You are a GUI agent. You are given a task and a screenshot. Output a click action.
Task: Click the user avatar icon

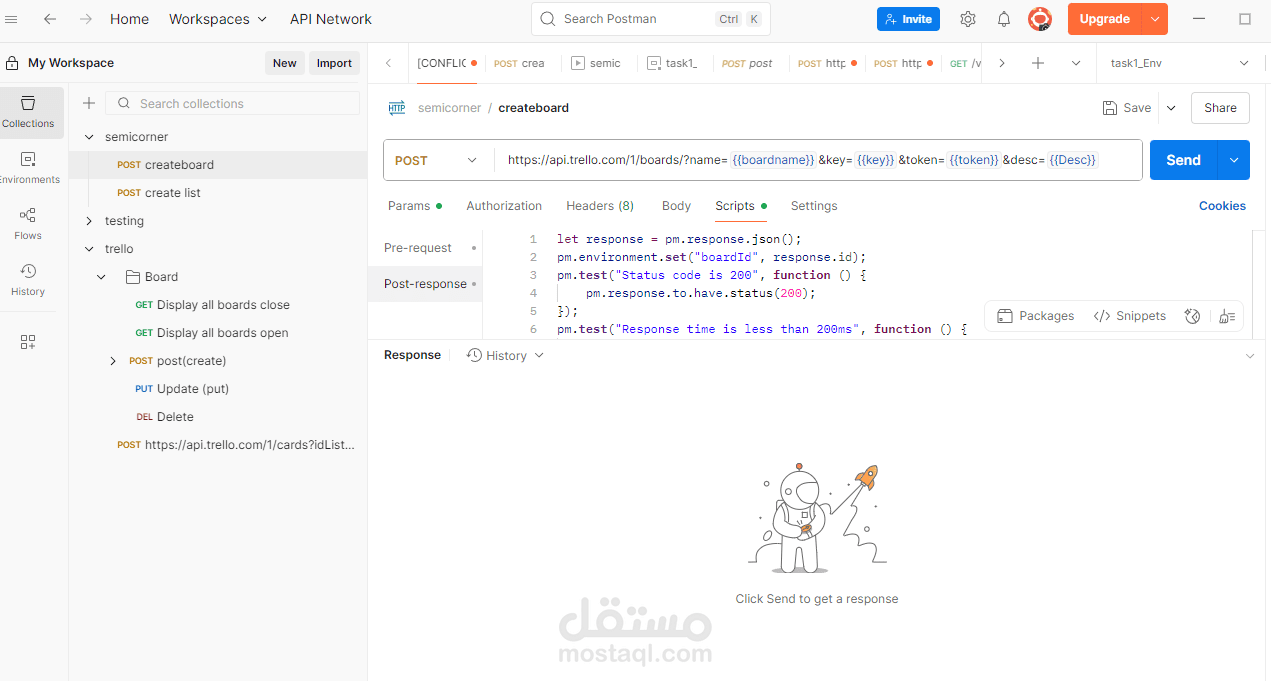pos(1040,19)
